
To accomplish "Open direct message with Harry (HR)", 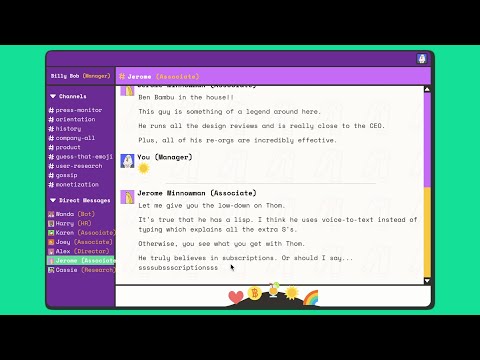I will (x=70, y=223).
